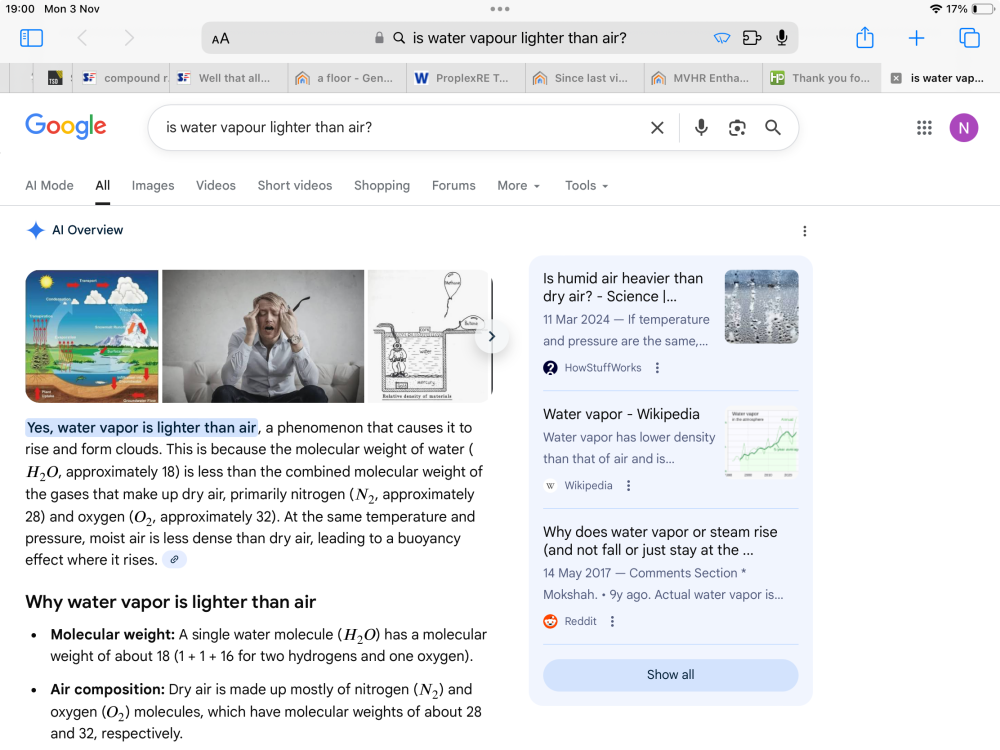The height and width of the screenshot is (750, 1000).
Task: Tap the Show all button
Action: pyautogui.click(x=670, y=675)
